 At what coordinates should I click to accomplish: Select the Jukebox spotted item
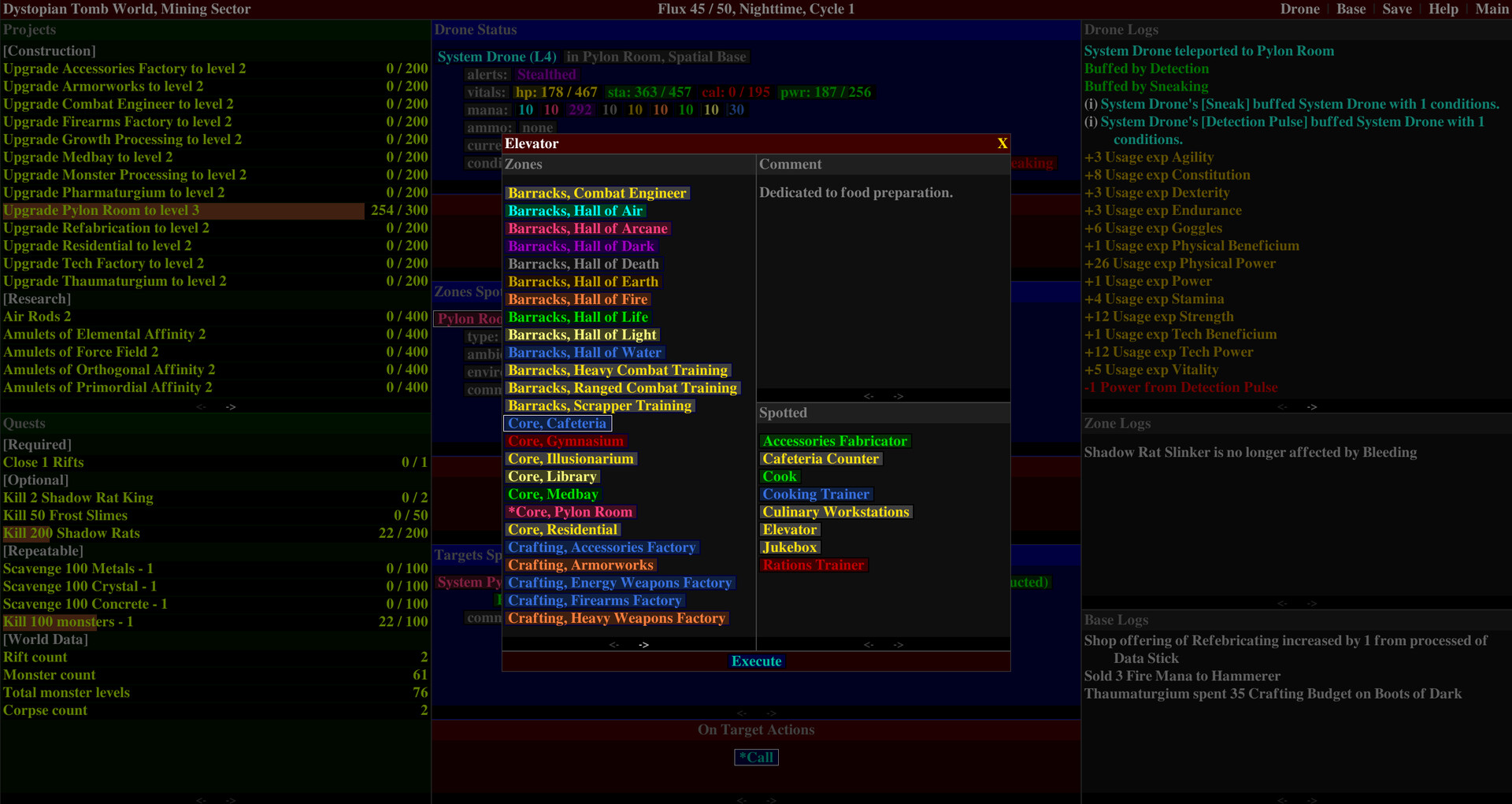(790, 547)
